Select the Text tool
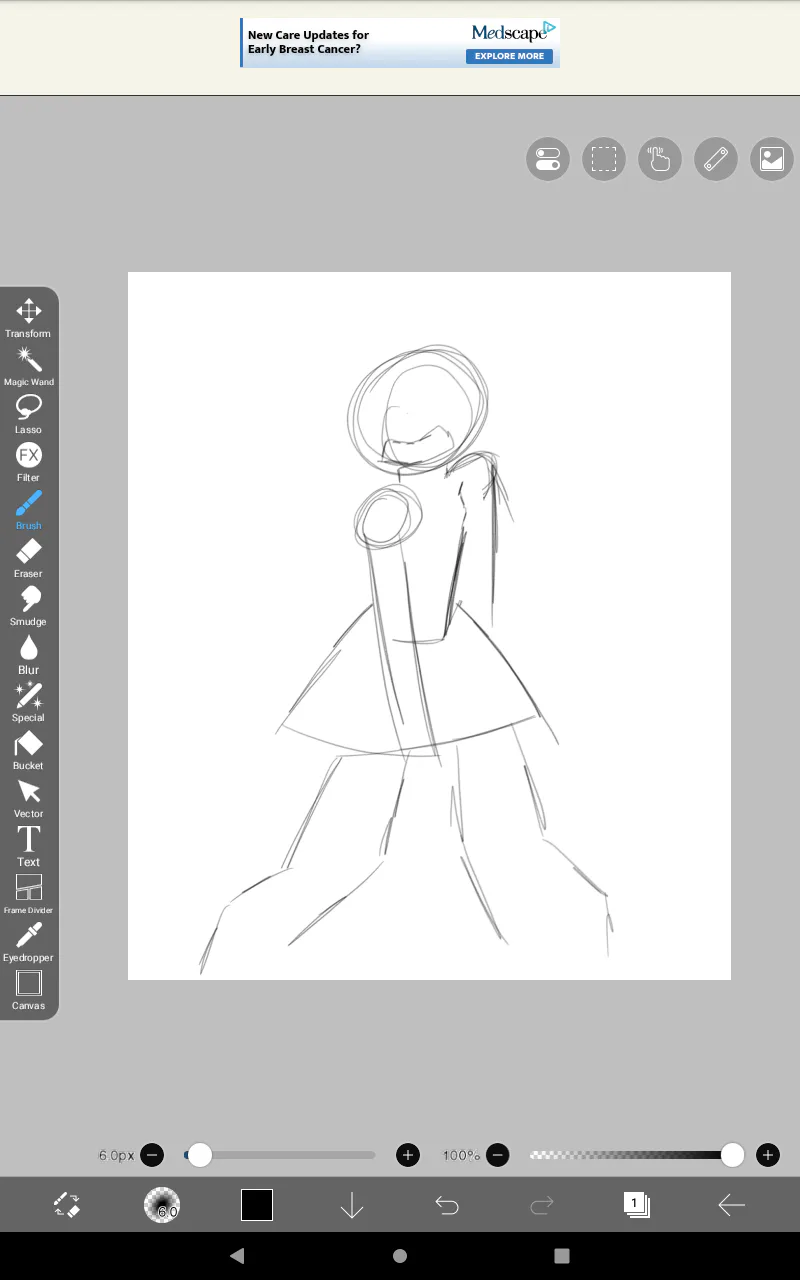800x1280 pixels. [29, 846]
